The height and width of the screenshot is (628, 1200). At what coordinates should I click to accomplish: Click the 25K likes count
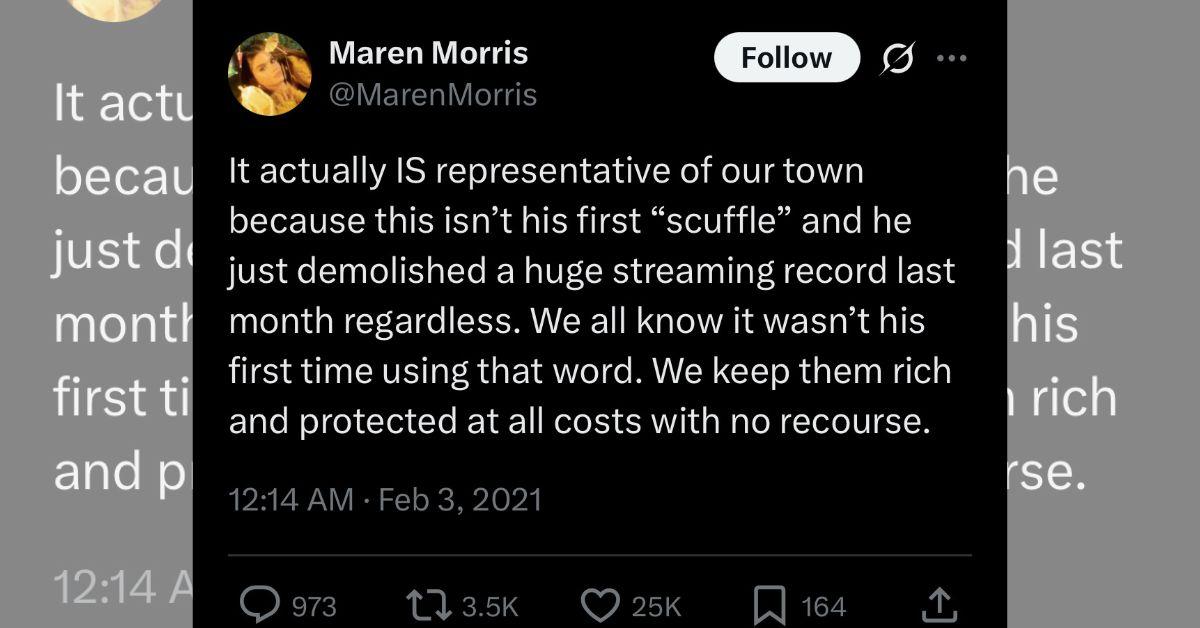tap(656, 606)
